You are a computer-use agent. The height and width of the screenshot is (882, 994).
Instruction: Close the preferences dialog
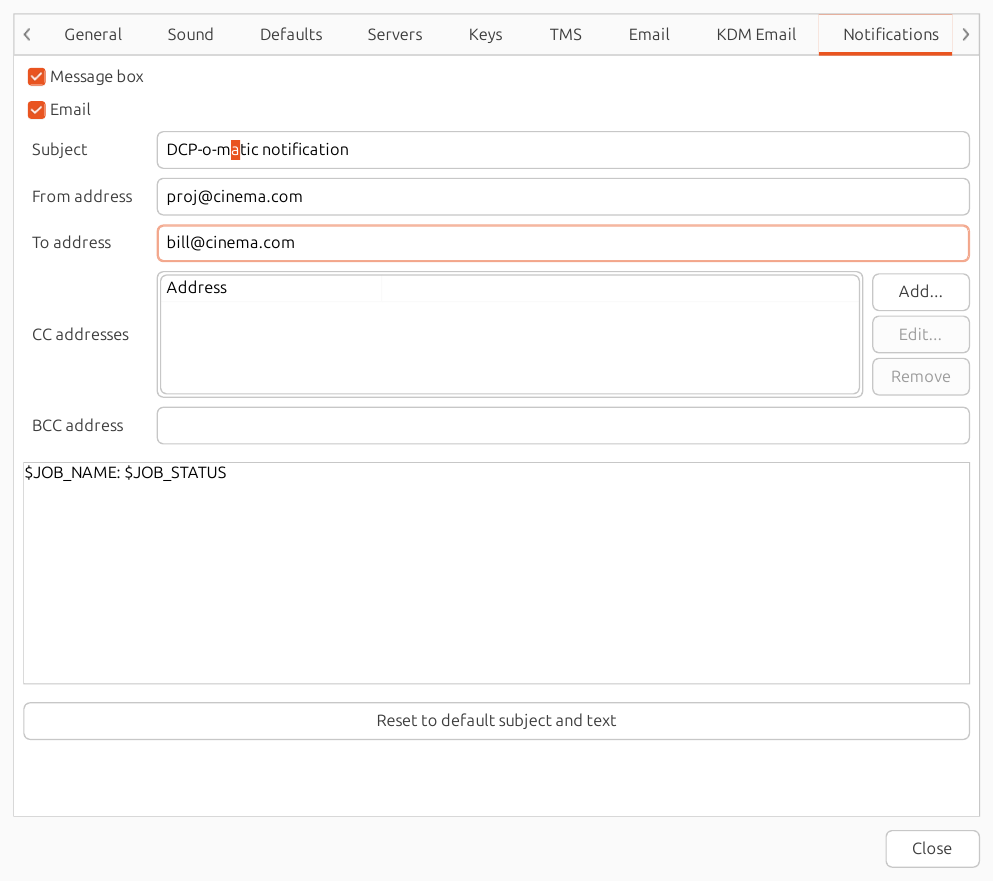[x=932, y=848]
